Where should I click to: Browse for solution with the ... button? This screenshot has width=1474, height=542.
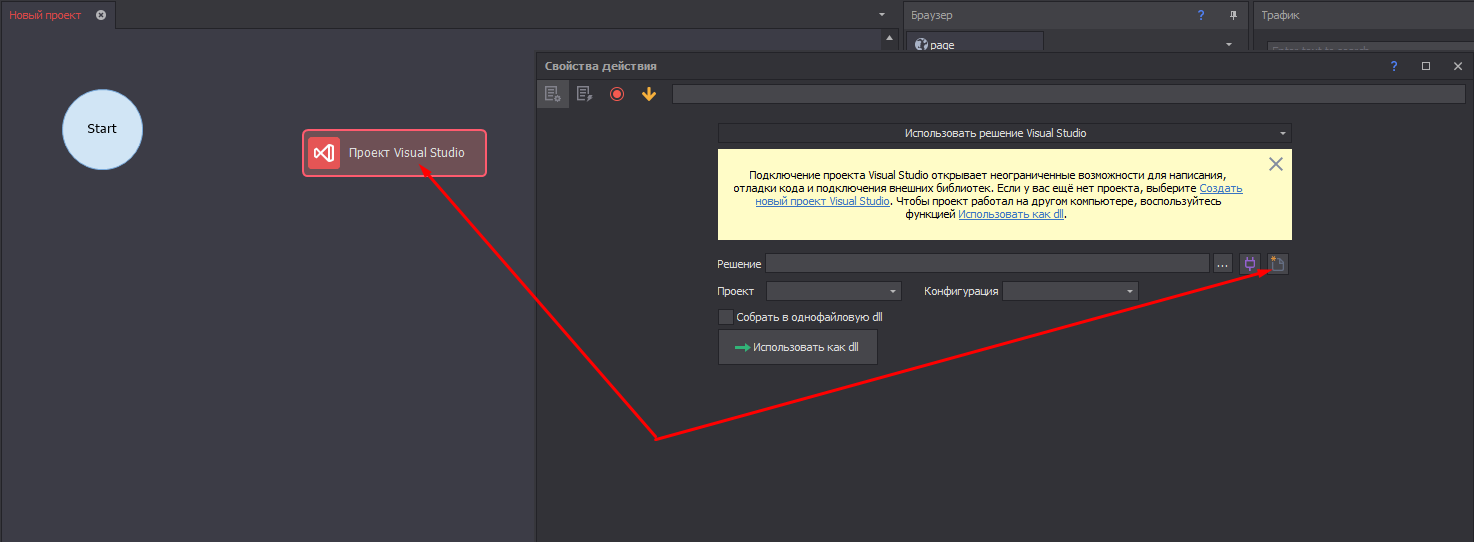coord(1223,264)
